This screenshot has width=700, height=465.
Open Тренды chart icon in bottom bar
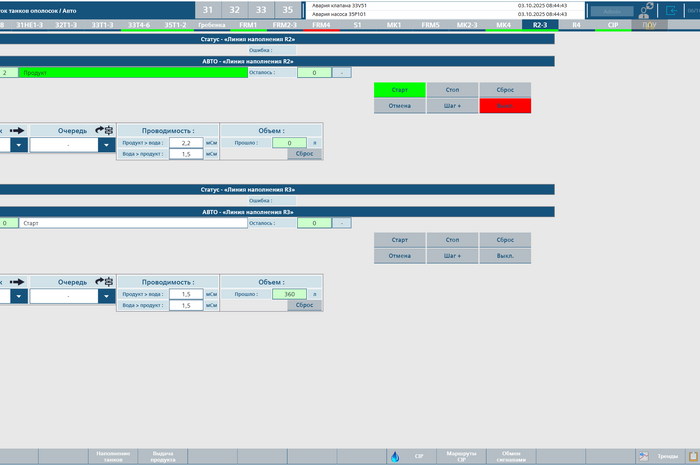point(640,457)
